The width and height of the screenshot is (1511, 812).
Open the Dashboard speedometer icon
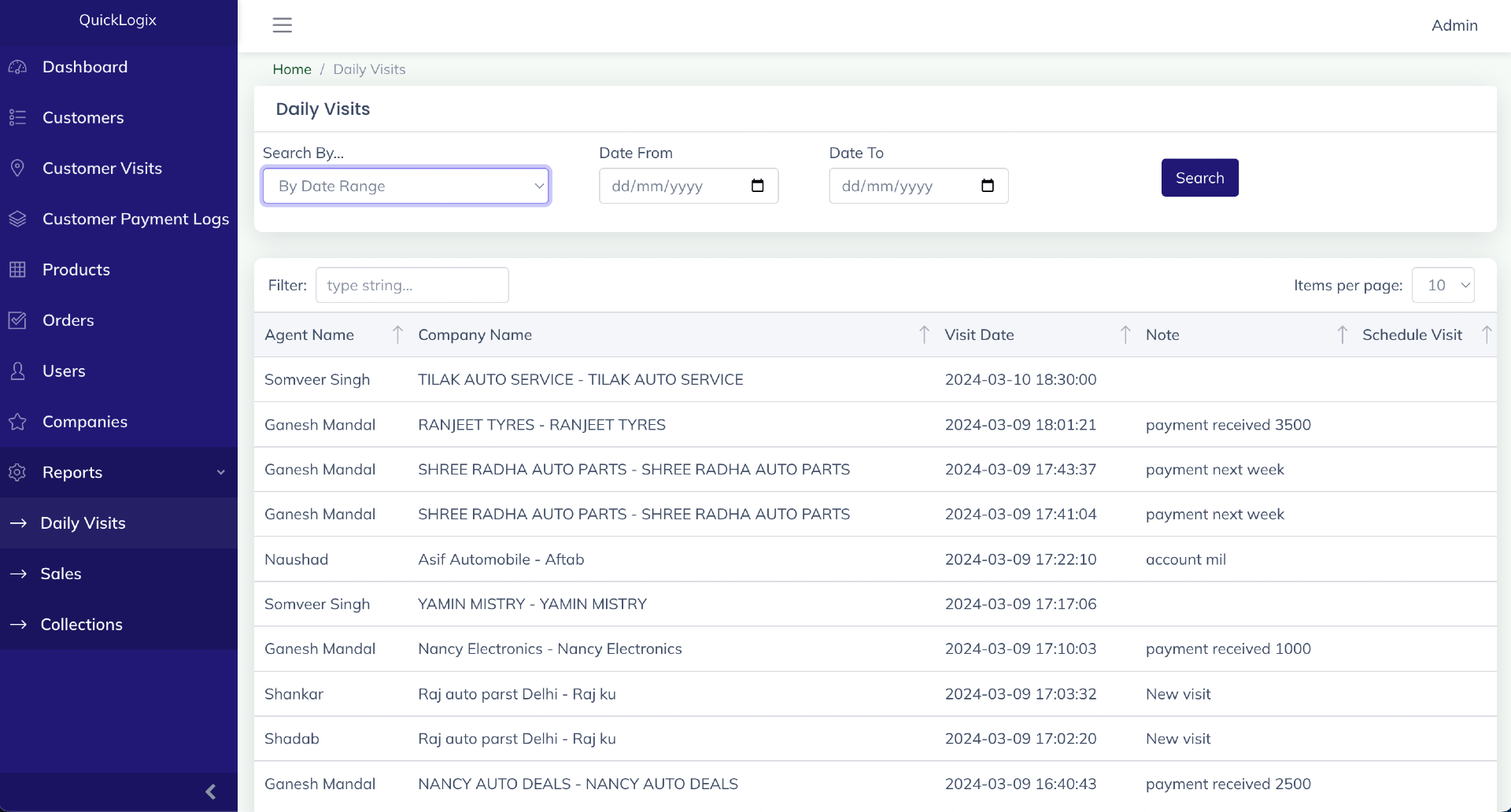click(17, 68)
